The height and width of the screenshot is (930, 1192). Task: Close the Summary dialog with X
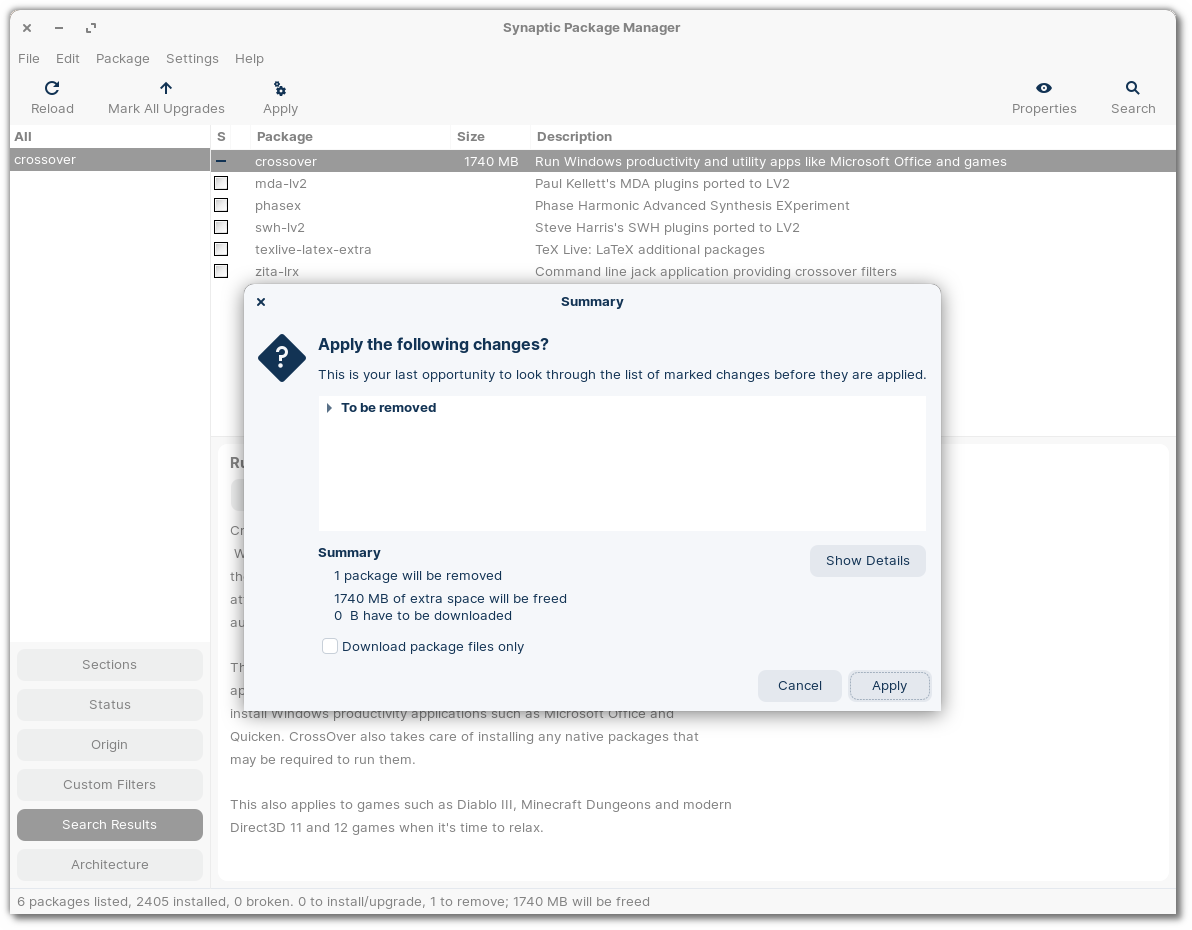261,302
